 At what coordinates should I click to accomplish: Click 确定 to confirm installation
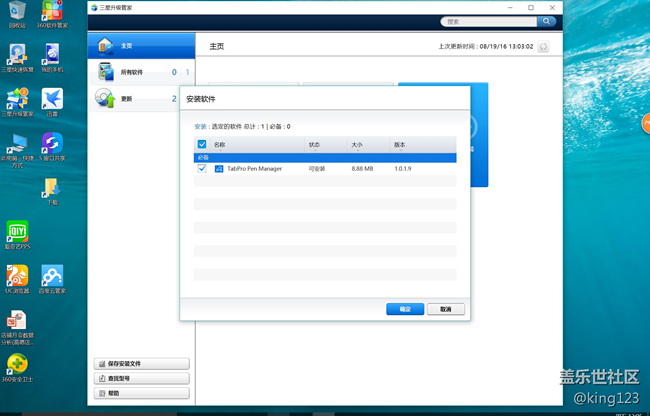tap(405, 309)
